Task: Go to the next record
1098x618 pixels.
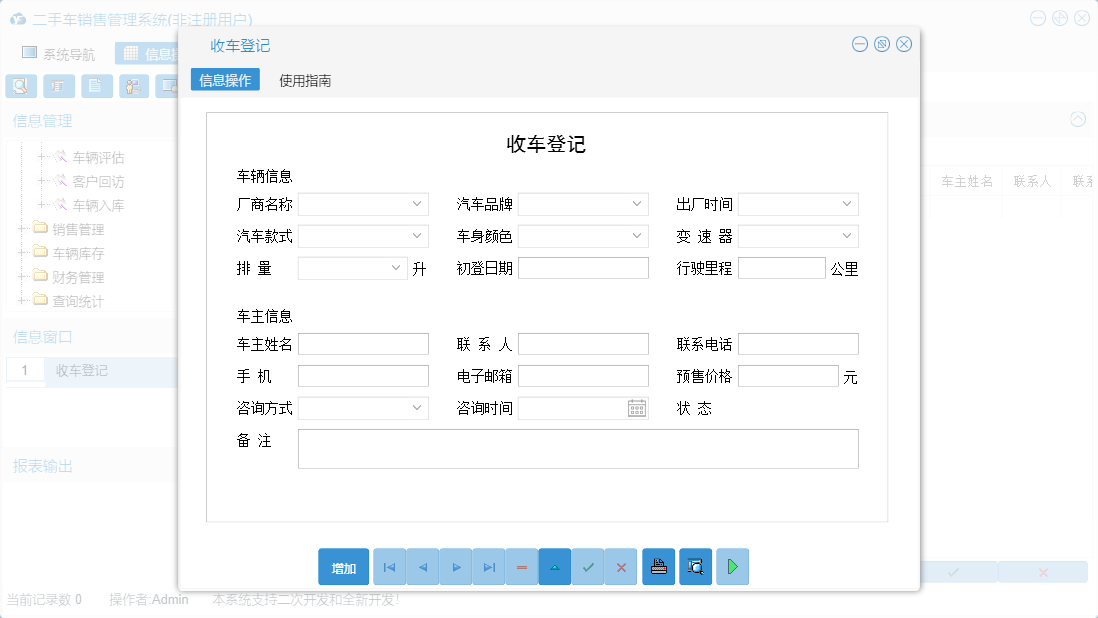Action: click(x=455, y=567)
